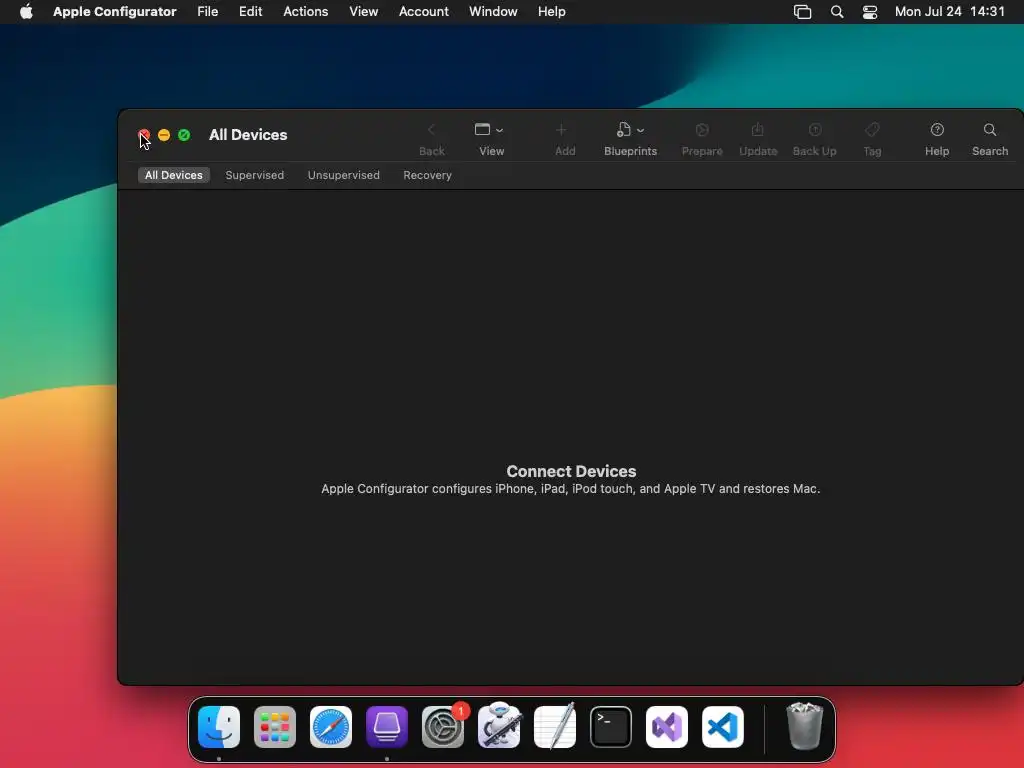Viewport: 1024px width, 768px height.
Task: Click the Search magnifier in toolbar
Action: pos(990,130)
